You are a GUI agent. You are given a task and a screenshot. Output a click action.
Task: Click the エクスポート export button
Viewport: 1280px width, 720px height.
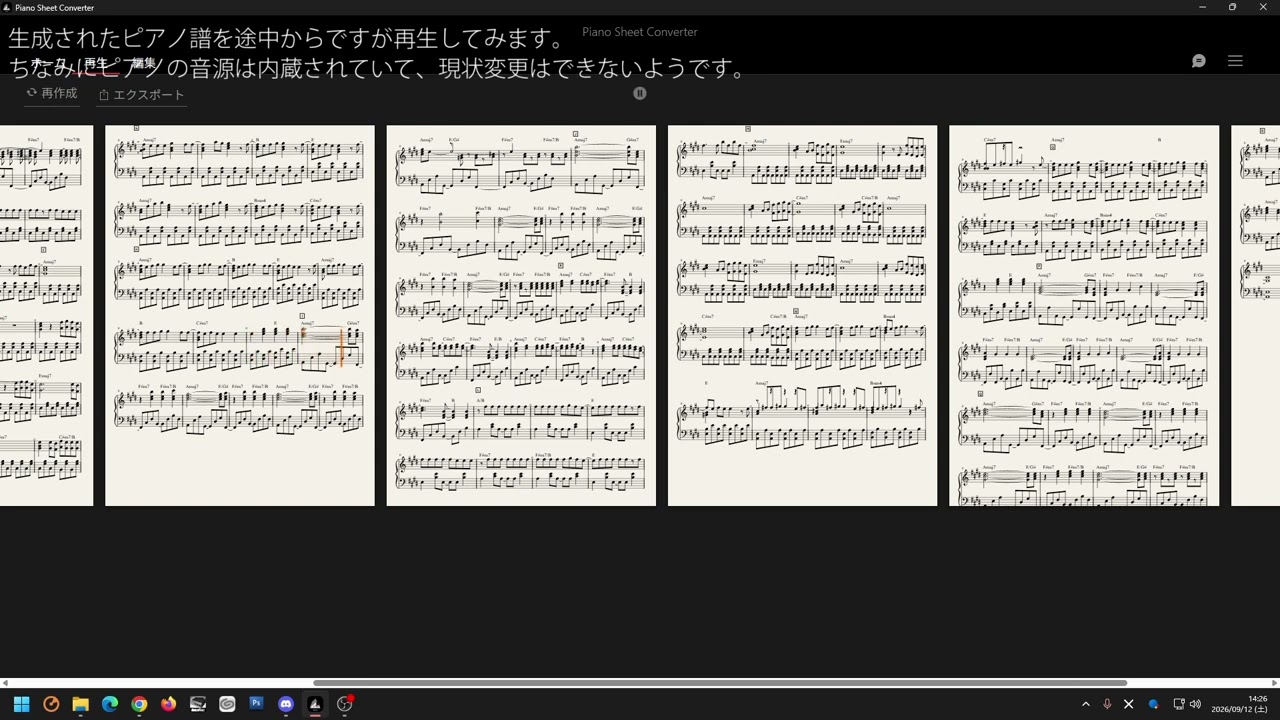coord(142,95)
